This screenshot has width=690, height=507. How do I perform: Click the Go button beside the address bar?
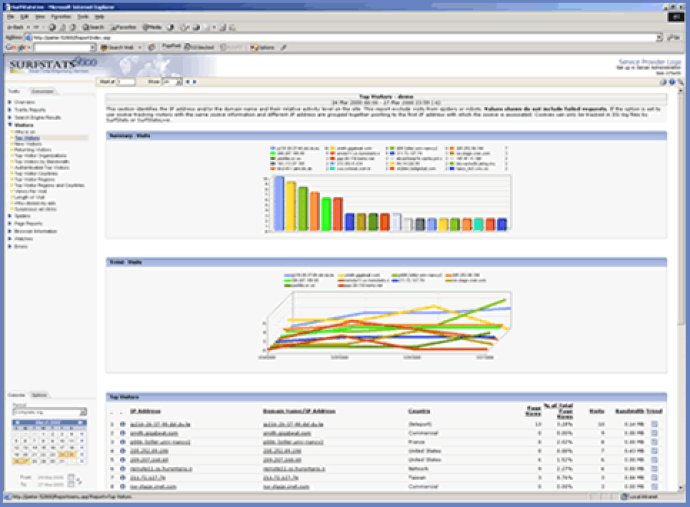[x=674, y=37]
